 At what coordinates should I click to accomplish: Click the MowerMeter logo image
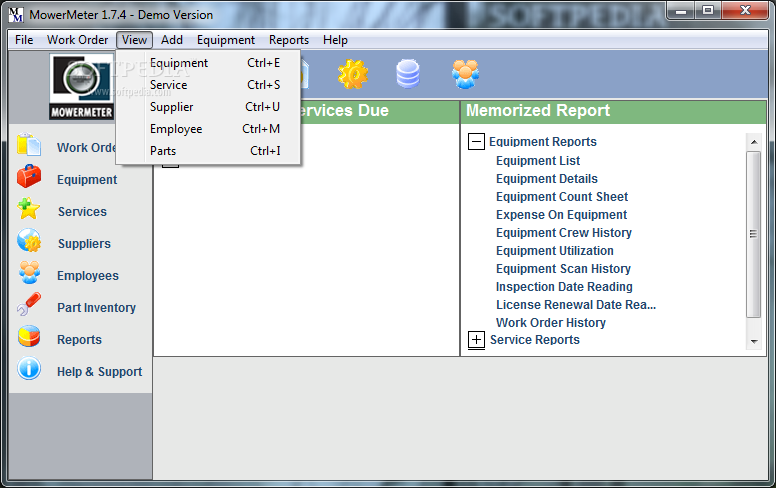point(82,87)
